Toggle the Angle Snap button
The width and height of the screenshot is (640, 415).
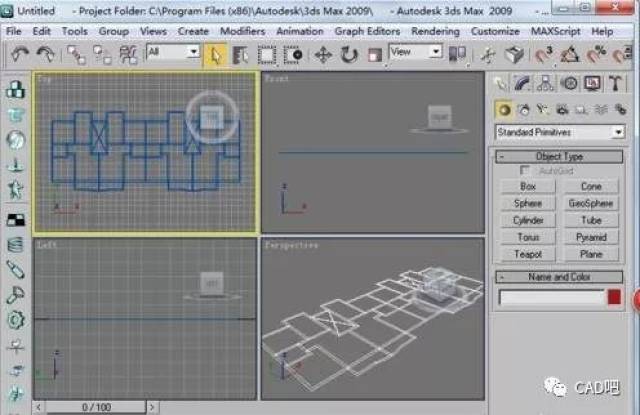(x=570, y=55)
